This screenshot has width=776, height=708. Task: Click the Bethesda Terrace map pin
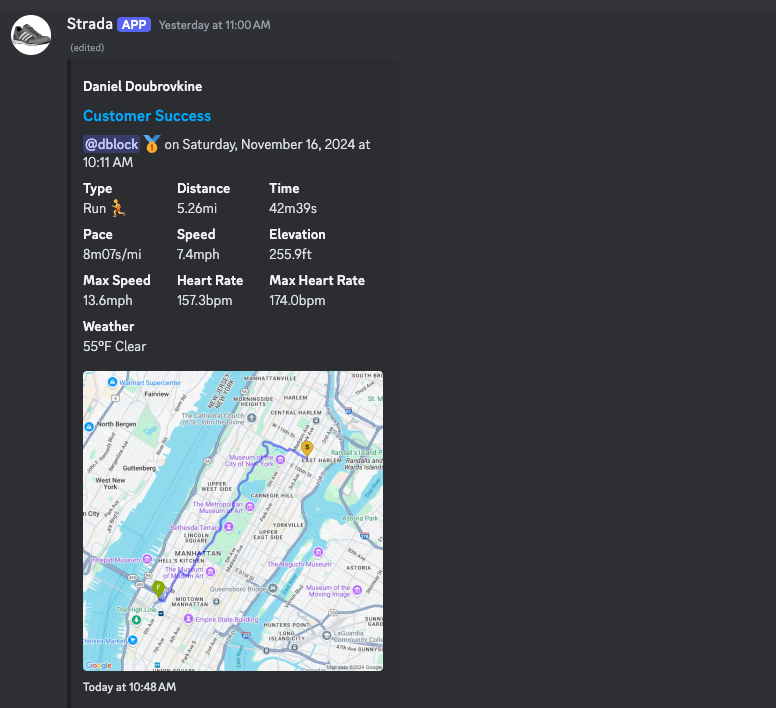coord(229,527)
